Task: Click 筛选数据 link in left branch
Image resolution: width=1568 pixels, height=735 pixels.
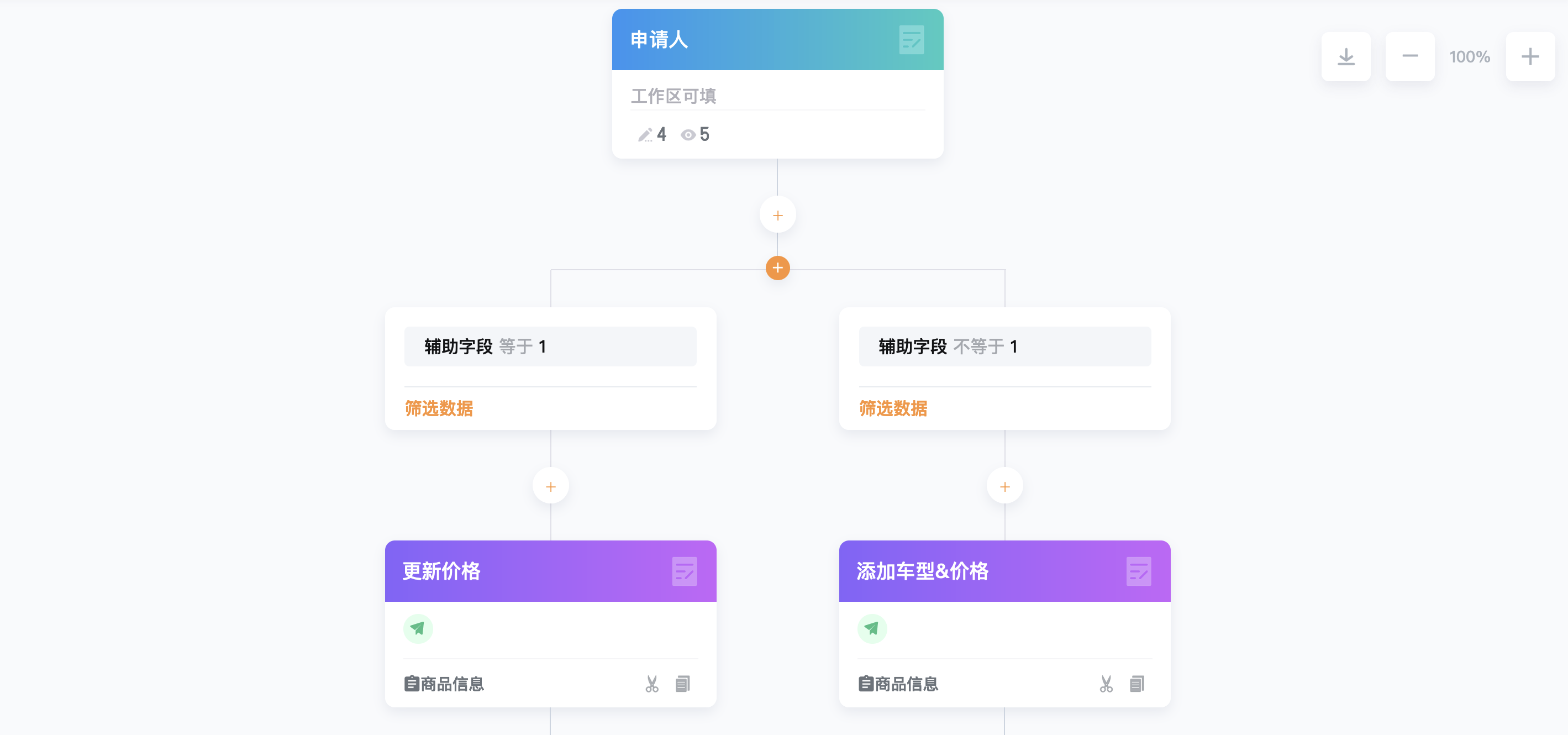Action: pyautogui.click(x=439, y=408)
